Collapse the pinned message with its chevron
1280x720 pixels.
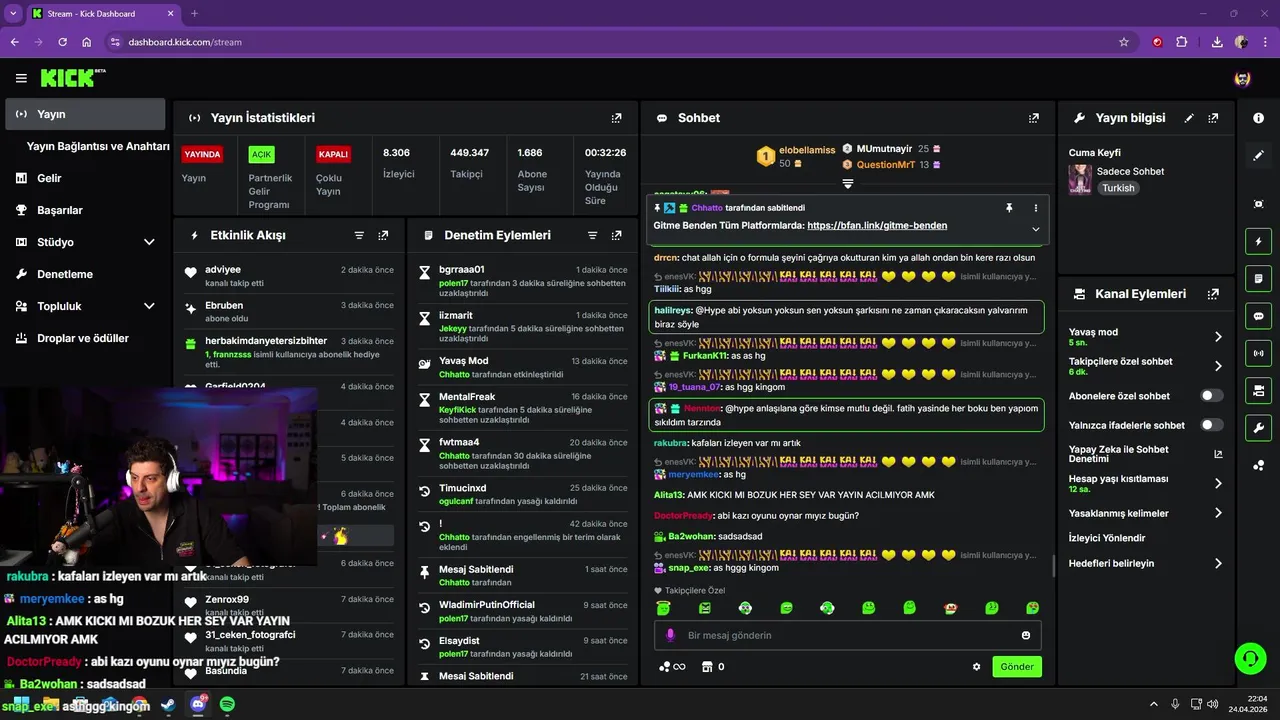tap(1036, 229)
